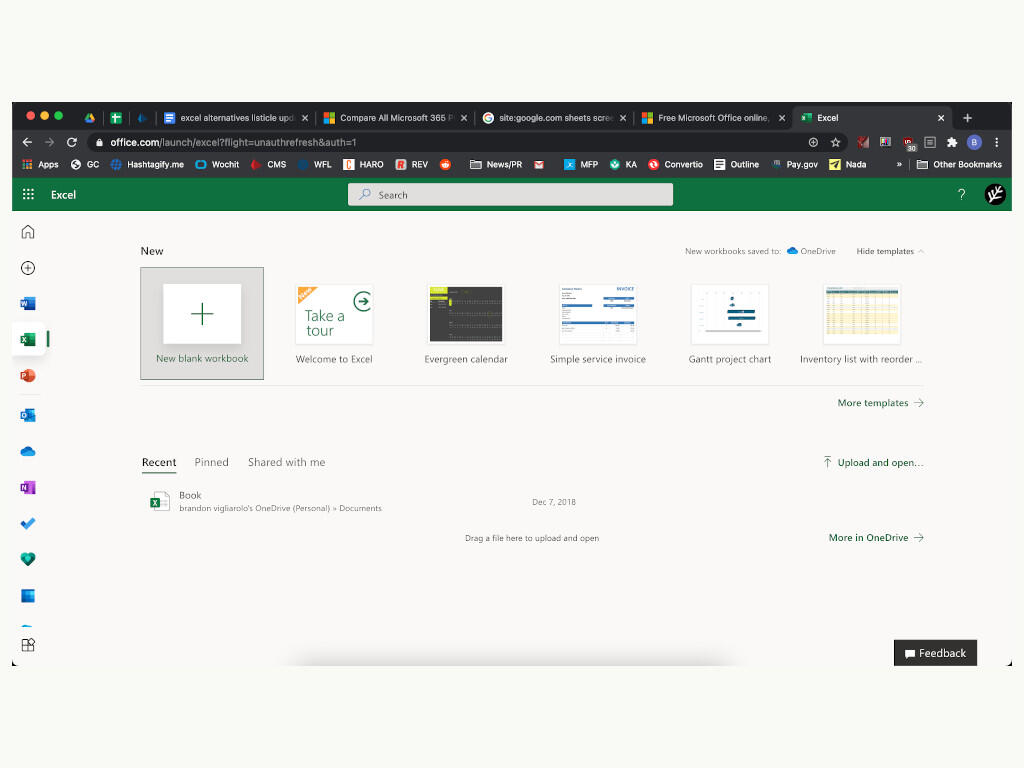The height and width of the screenshot is (768, 1024).
Task: Open the Word app from sidebar
Action: click(27, 304)
